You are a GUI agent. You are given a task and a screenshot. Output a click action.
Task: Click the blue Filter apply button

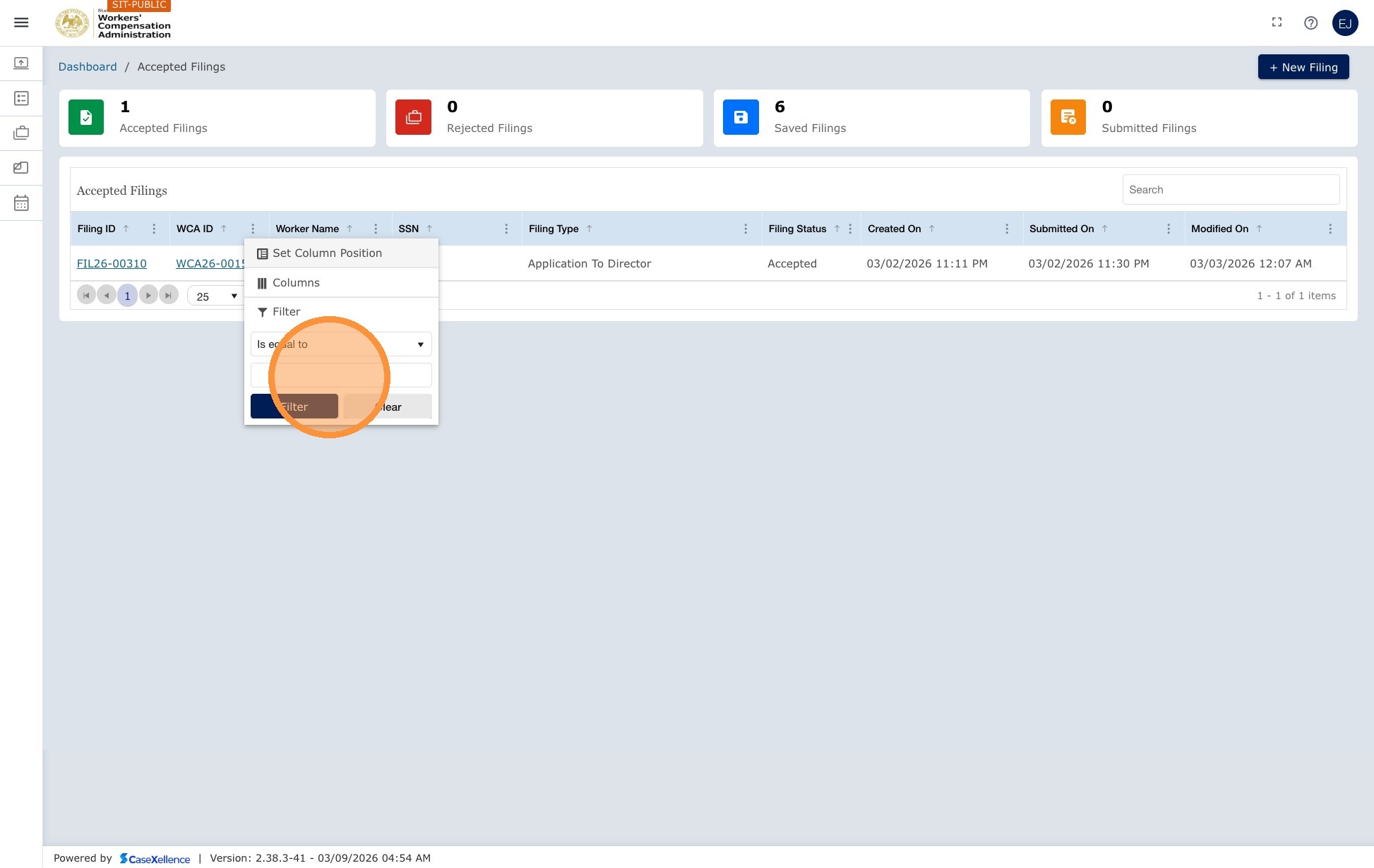tap(294, 406)
